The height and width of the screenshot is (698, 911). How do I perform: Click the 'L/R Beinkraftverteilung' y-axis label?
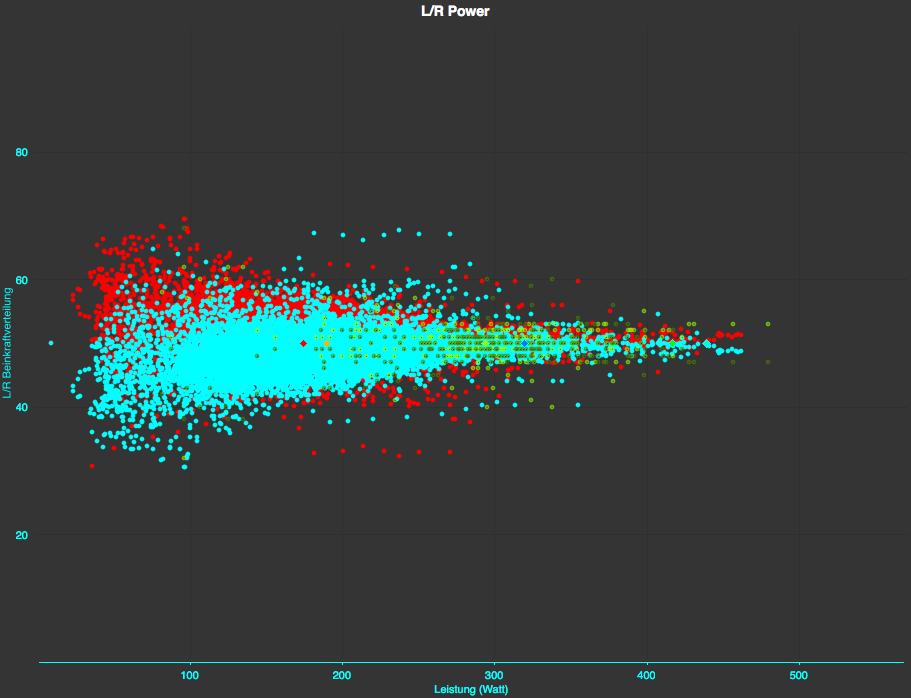pyautogui.click(x=7, y=343)
